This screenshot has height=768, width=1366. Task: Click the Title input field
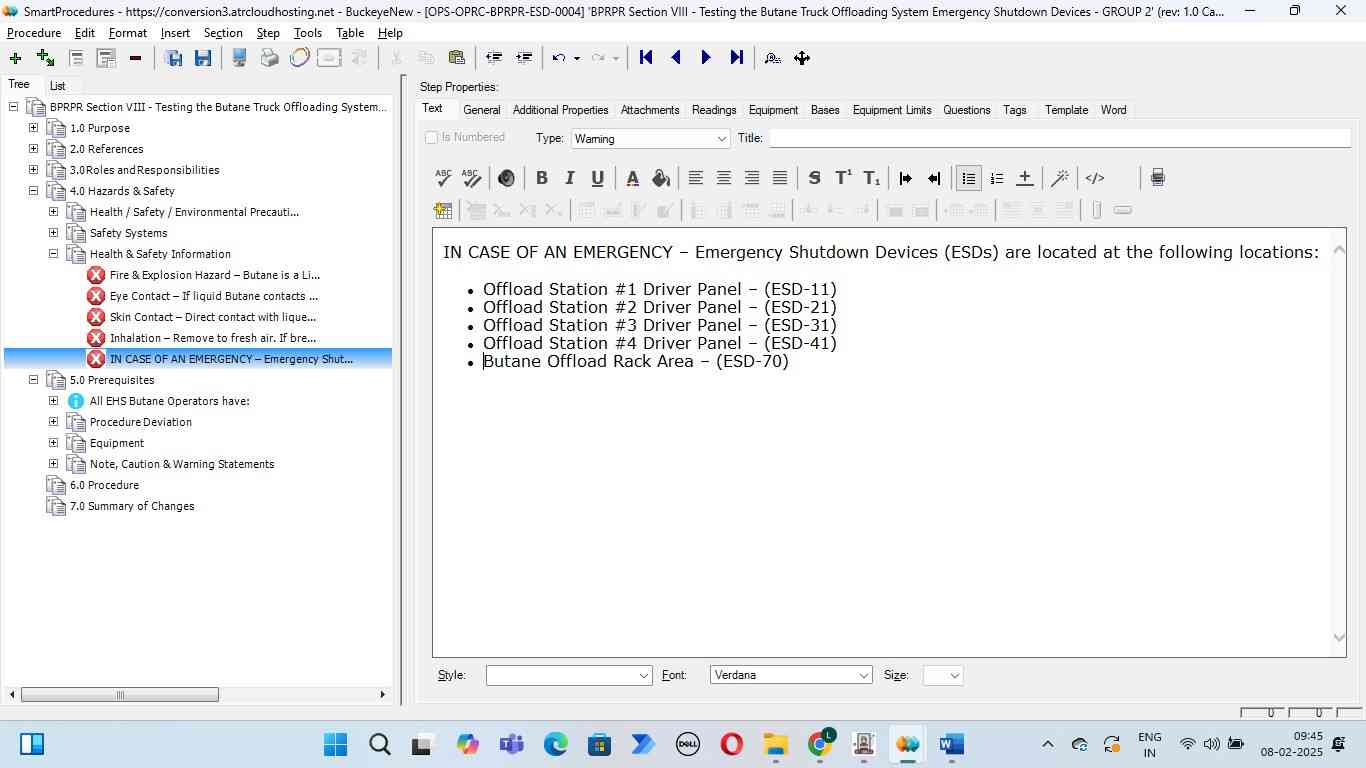pos(1059,138)
